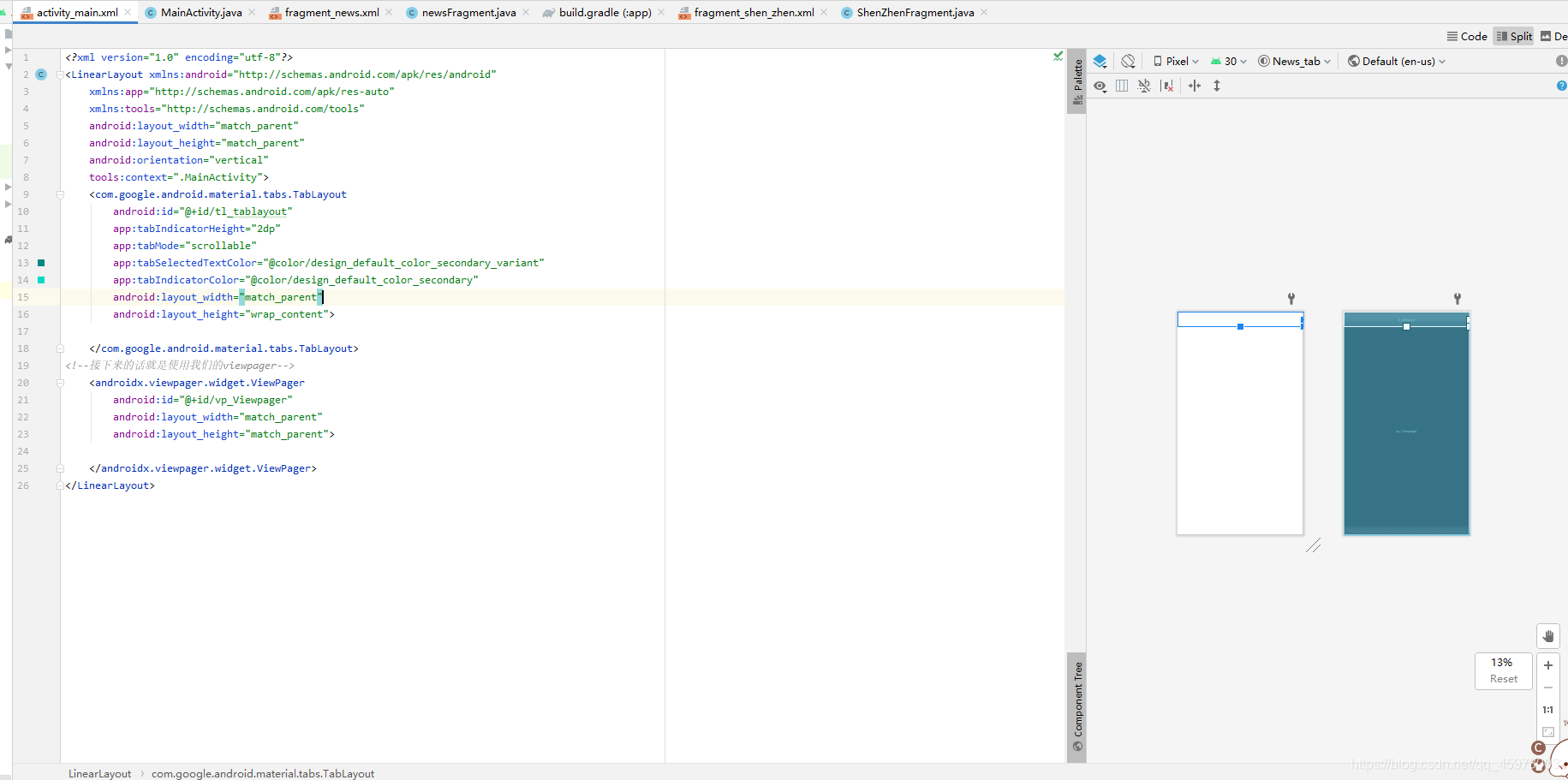This screenshot has height=780, width=1568.
Task: Click the zoom-to-fit icon below the magnifier controls
Action: click(1547, 732)
